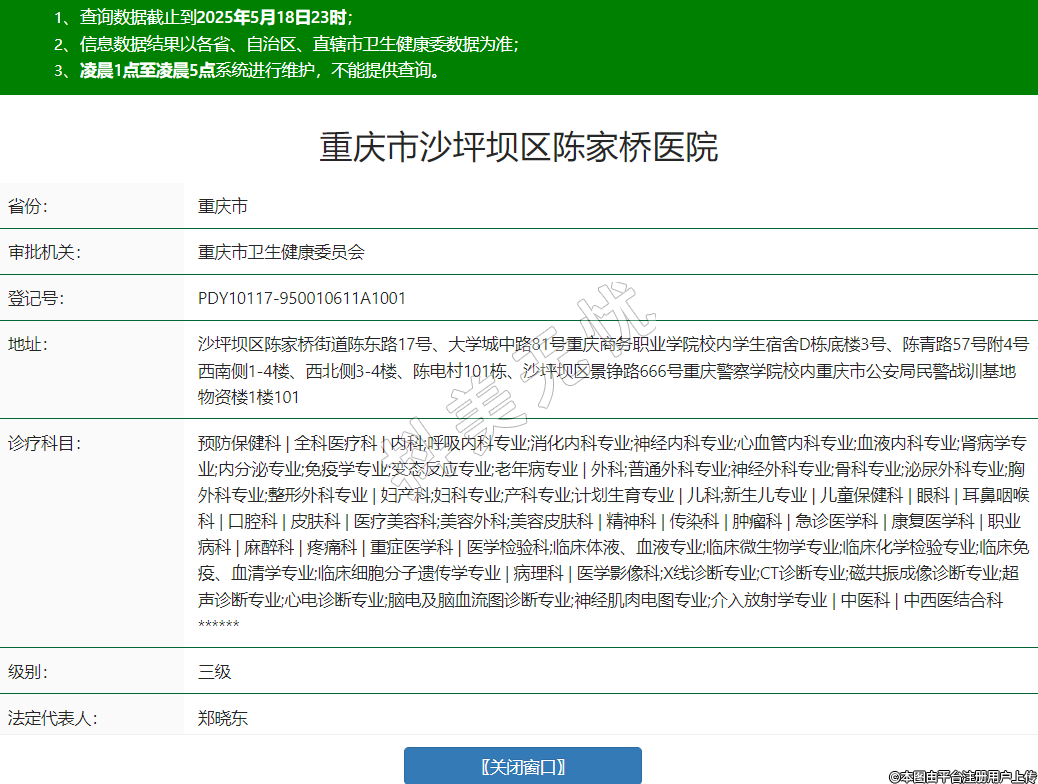
Task: Click registration number PDY10117-950010611A1001
Action: [x=302, y=298]
